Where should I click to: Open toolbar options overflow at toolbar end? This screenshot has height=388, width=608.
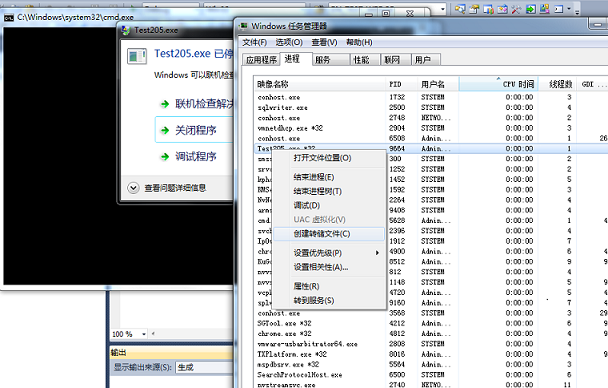point(577,11)
